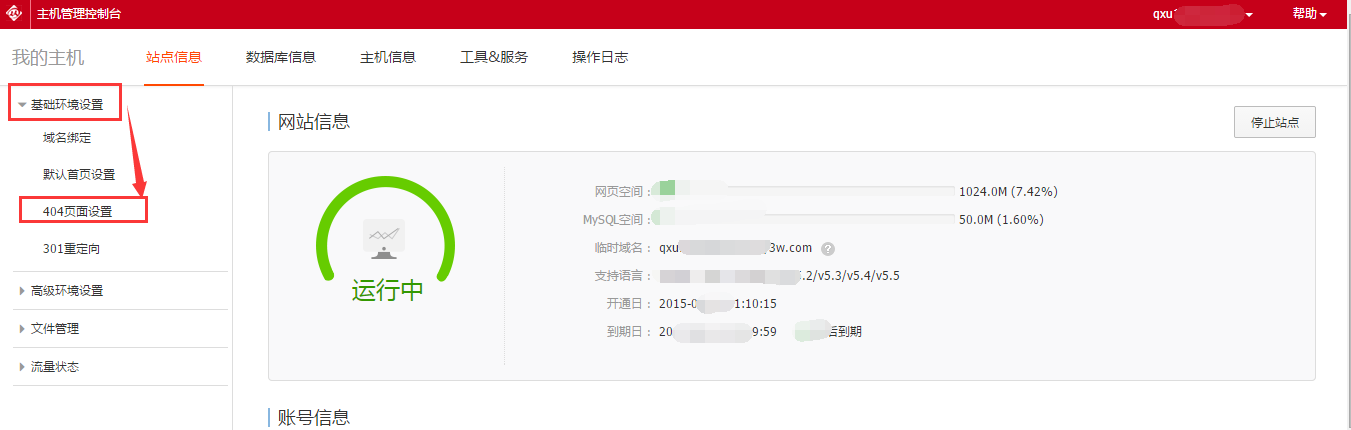Screen dimensions: 1351x430
Task: Click the red logo icon in header
Action: [15, 14]
